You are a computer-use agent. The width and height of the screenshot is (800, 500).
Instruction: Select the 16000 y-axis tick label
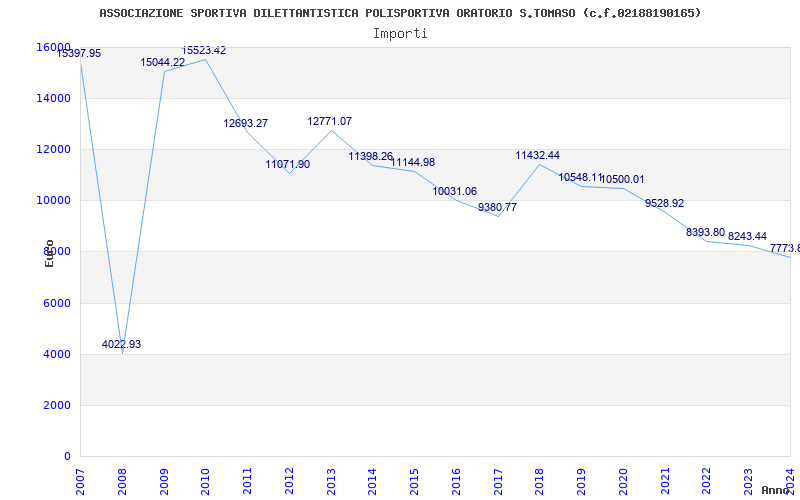tap(54, 47)
